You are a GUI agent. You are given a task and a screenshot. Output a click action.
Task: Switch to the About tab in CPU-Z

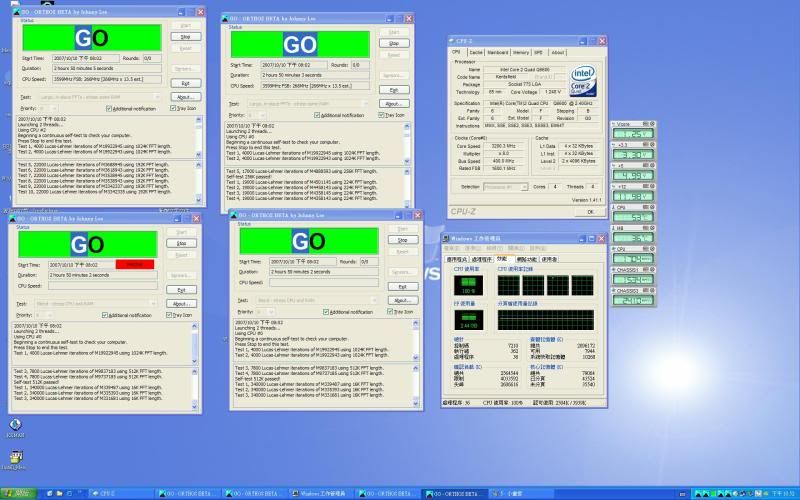558,52
